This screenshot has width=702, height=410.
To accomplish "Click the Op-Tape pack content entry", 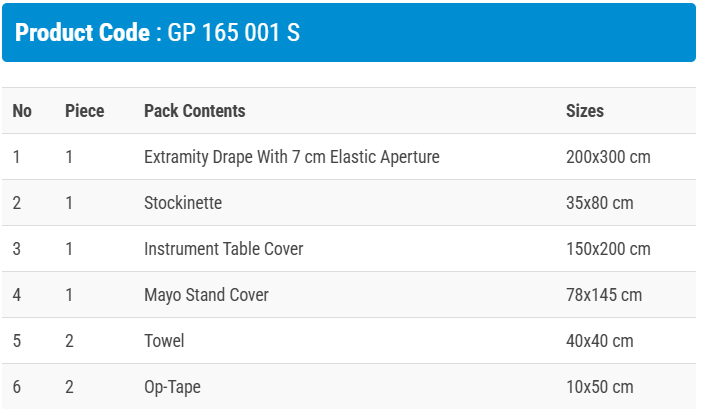I will coord(172,387).
